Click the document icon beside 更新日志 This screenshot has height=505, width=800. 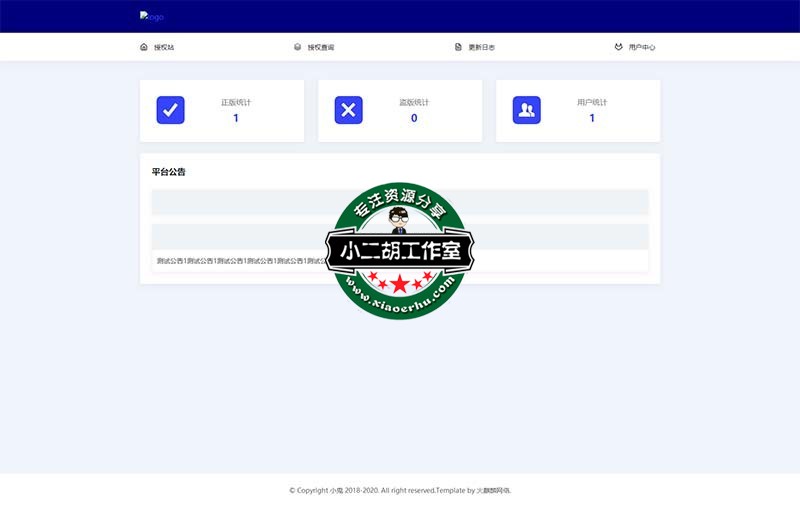coord(458,47)
